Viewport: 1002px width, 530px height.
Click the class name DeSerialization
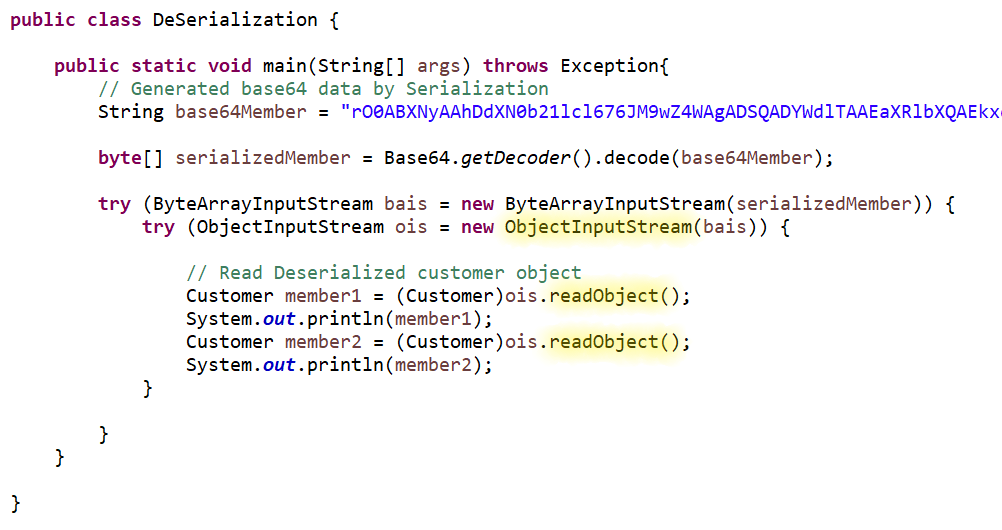(235, 20)
